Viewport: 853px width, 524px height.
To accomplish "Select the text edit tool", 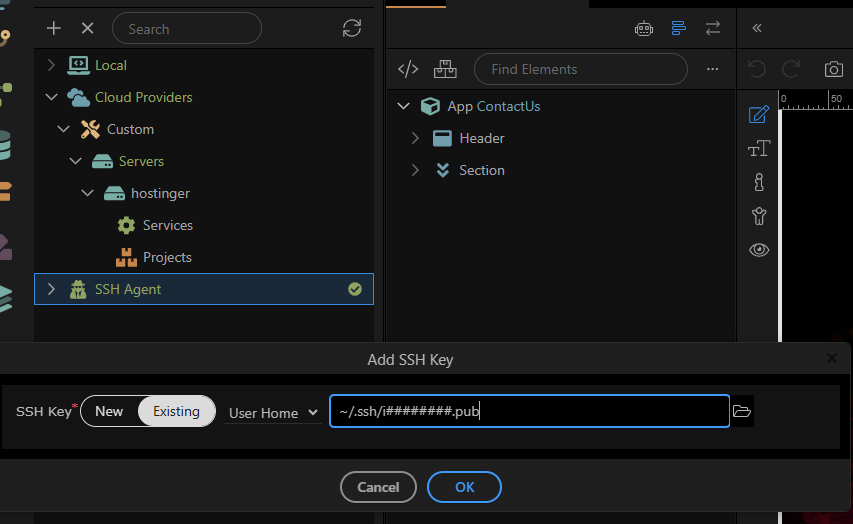I will tap(759, 148).
